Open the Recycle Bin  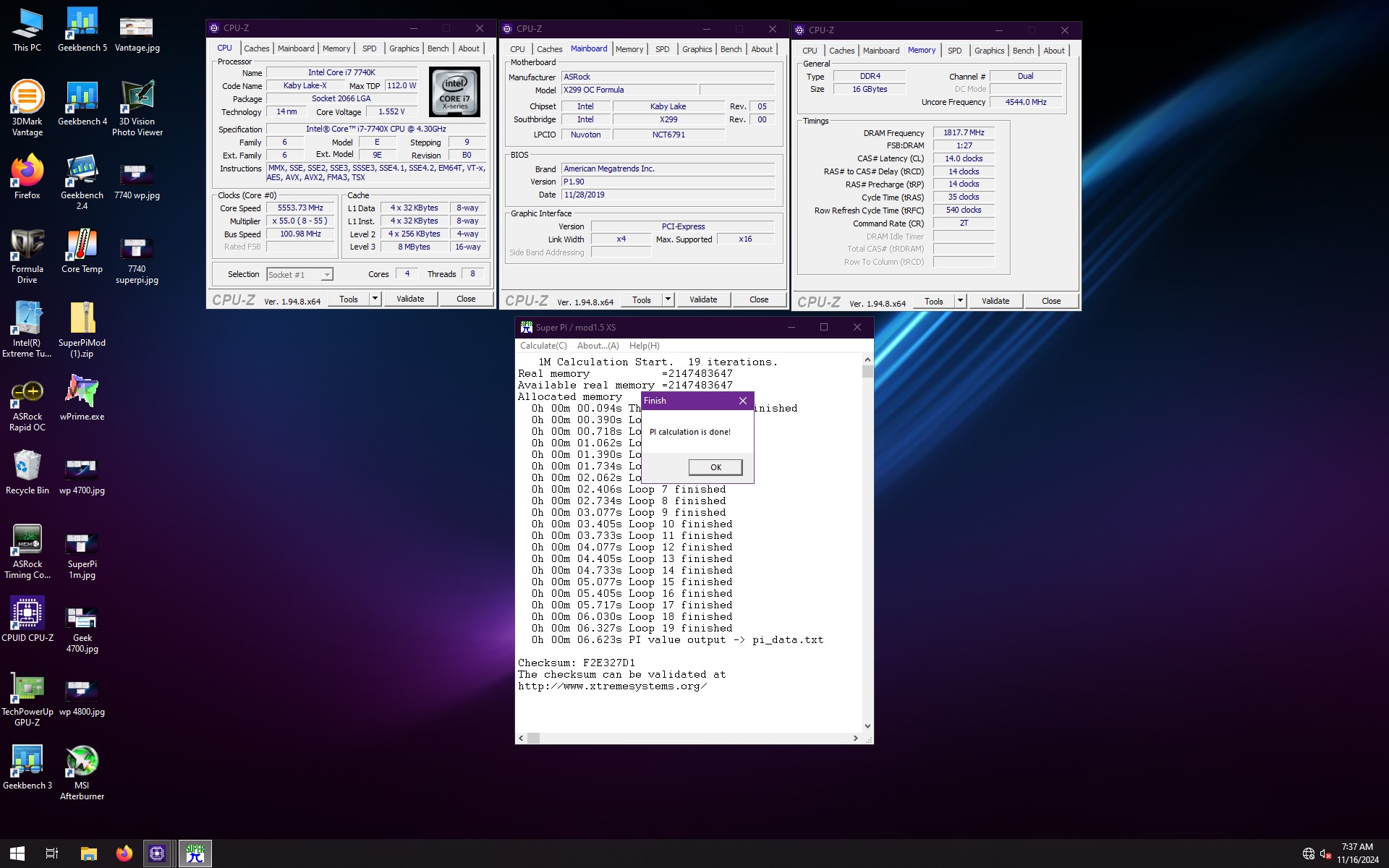27,472
